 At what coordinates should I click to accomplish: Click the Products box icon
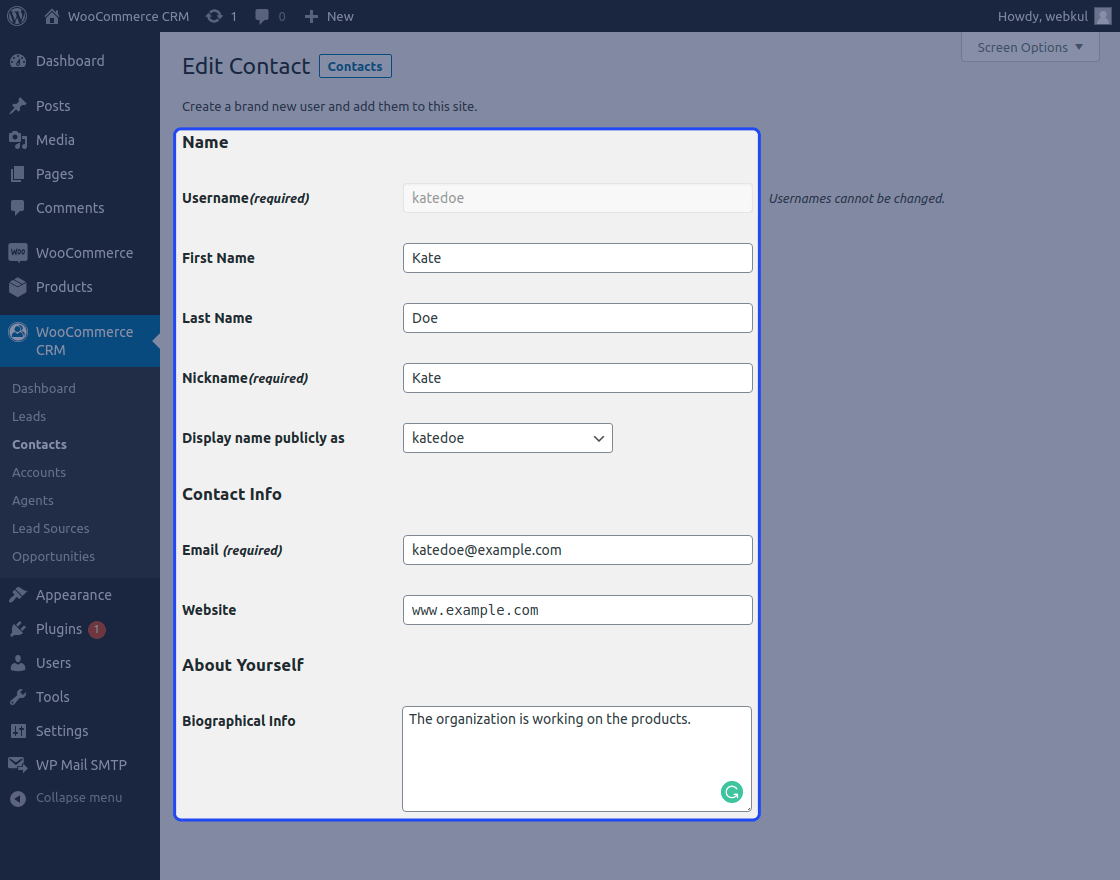18,287
